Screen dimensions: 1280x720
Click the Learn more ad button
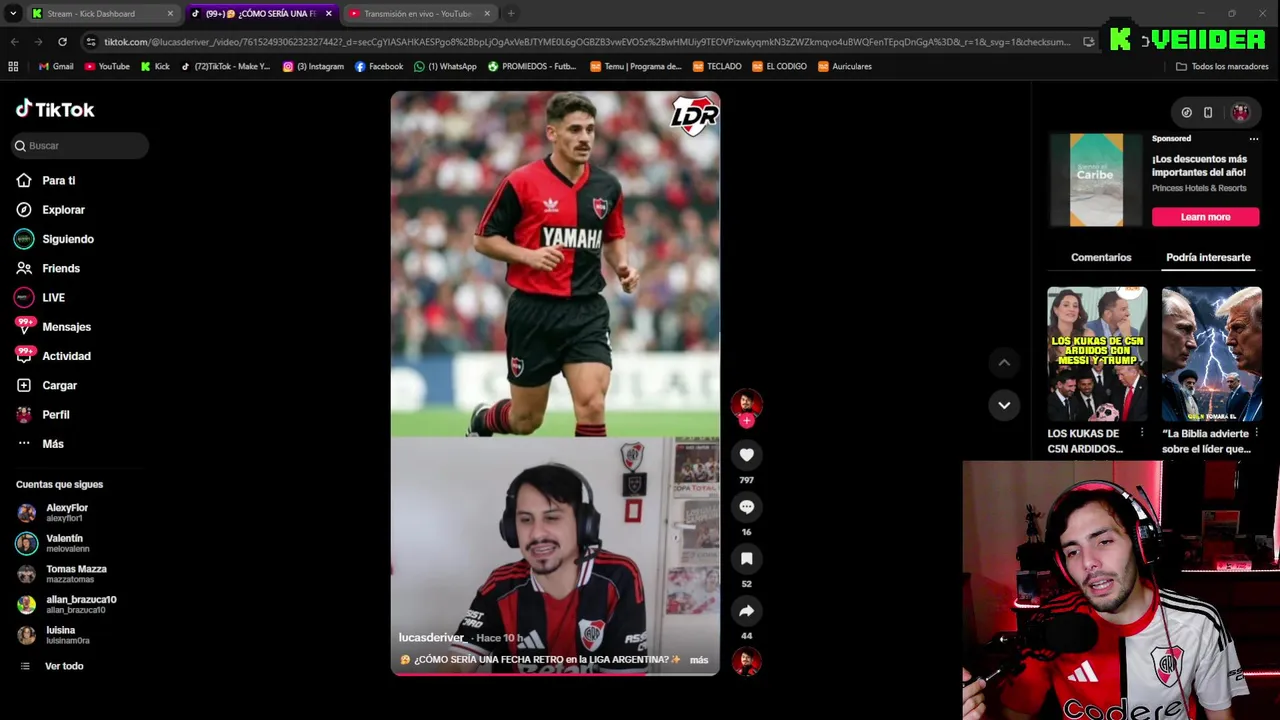coord(1205,217)
